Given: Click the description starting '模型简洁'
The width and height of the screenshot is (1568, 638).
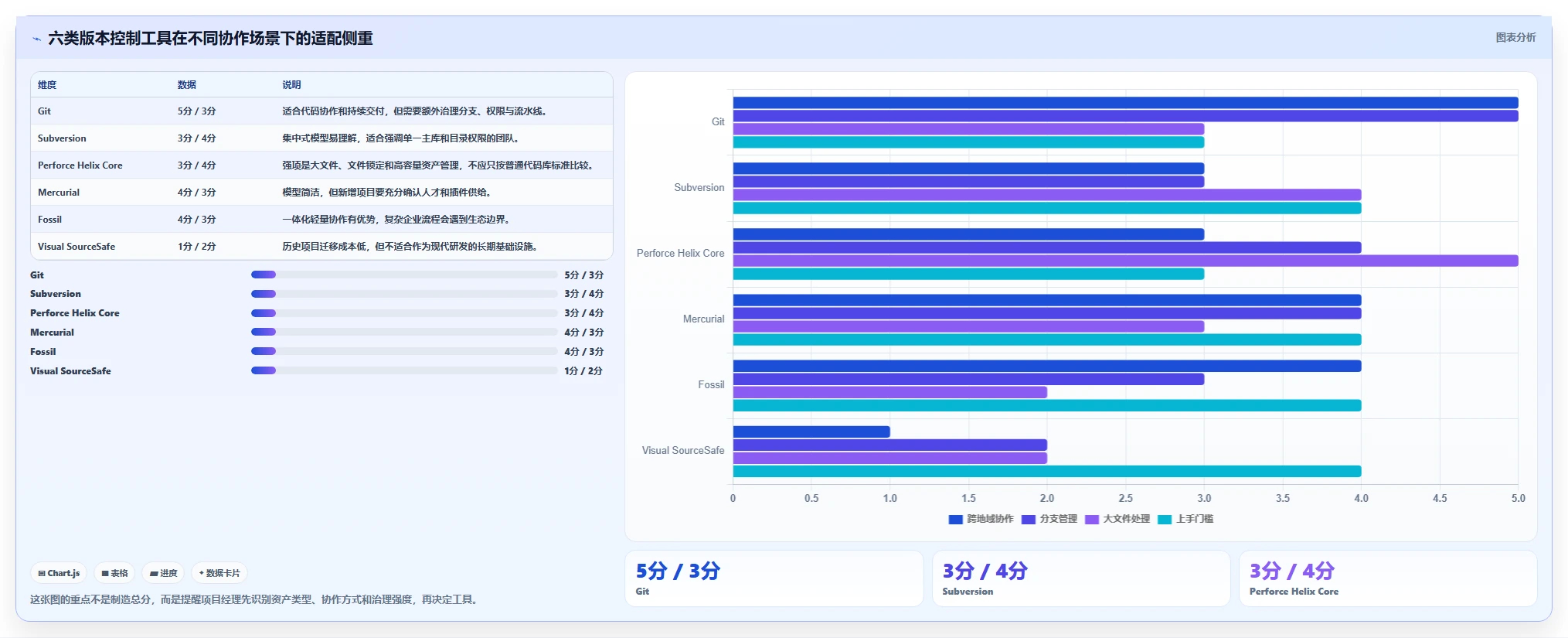Looking at the screenshot, I should [388, 193].
